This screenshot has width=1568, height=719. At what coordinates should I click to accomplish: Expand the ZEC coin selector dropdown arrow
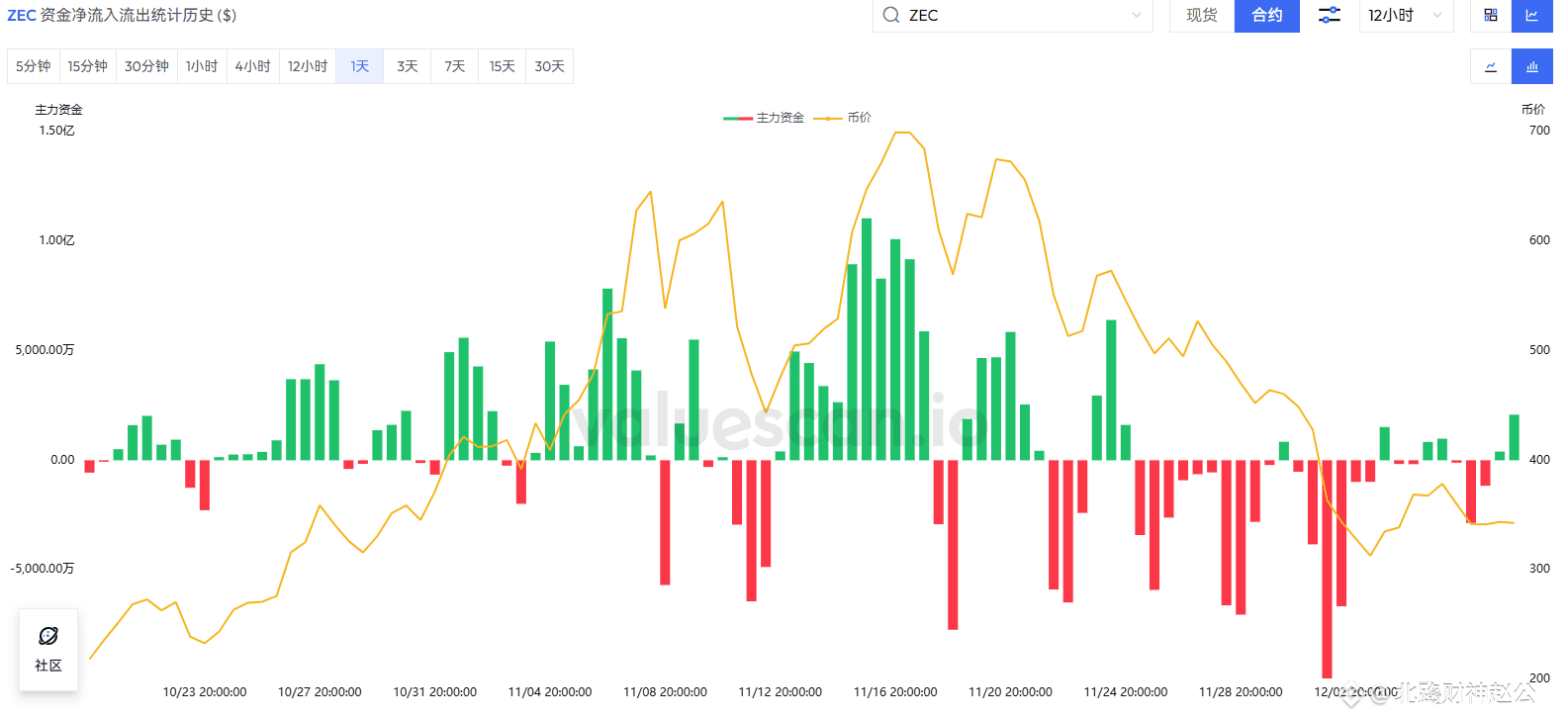[x=1137, y=15]
